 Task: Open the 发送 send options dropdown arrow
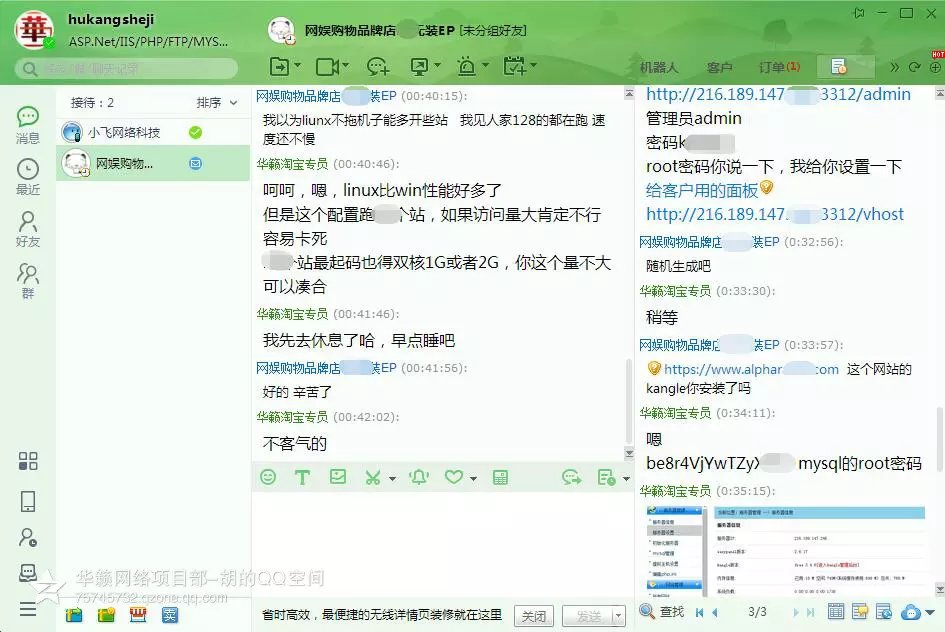(618, 616)
